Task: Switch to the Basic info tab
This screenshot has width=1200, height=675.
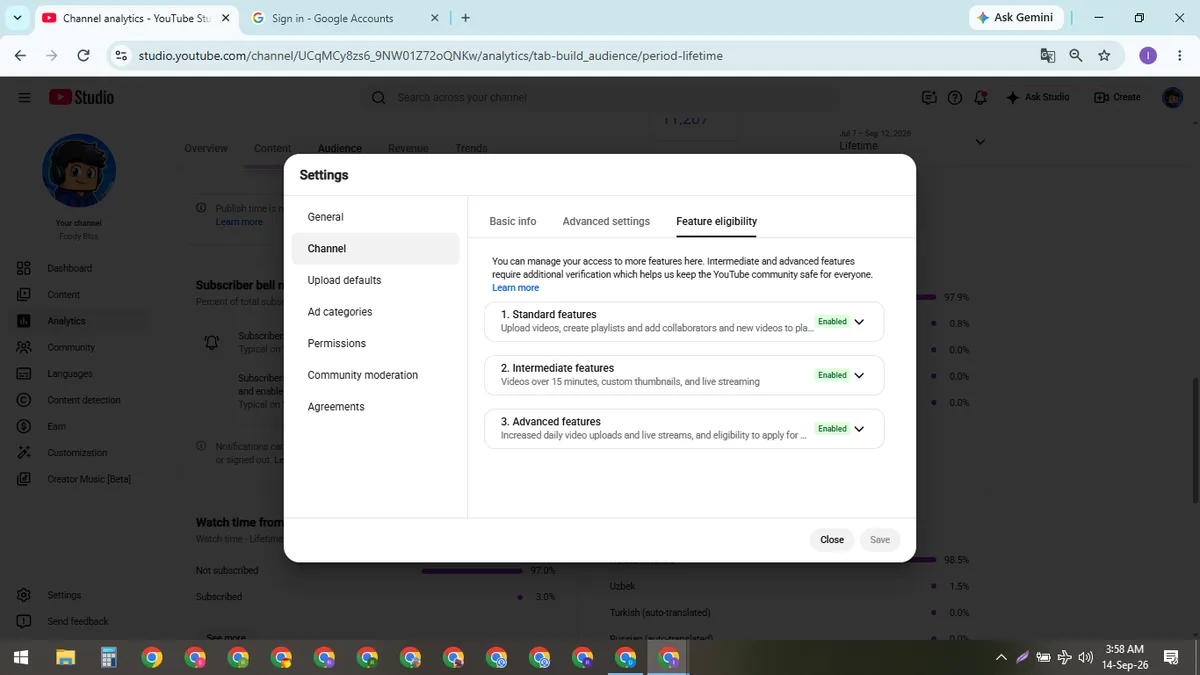Action: click(512, 221)
